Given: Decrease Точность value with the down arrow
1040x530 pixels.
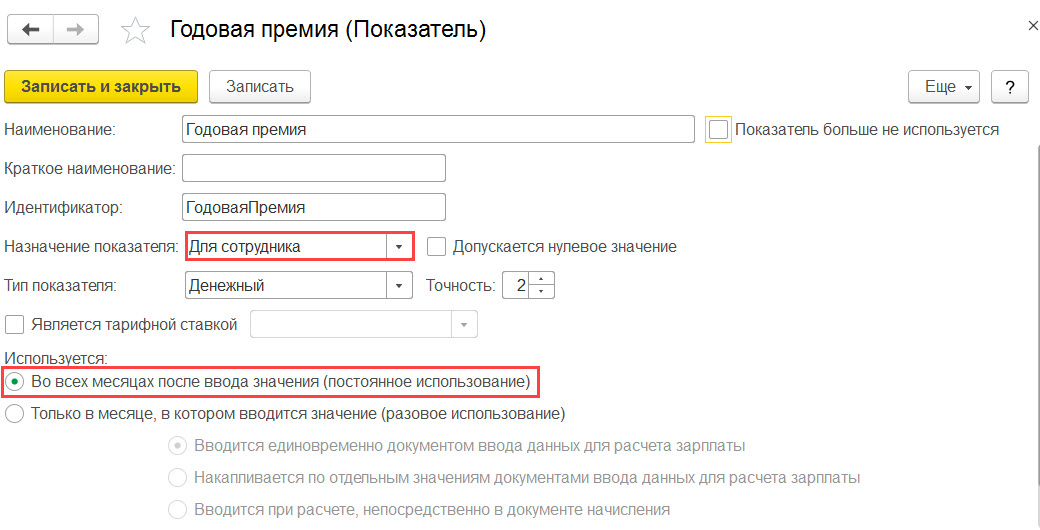Looking at the screenshot, I should (x=542, y=292).
